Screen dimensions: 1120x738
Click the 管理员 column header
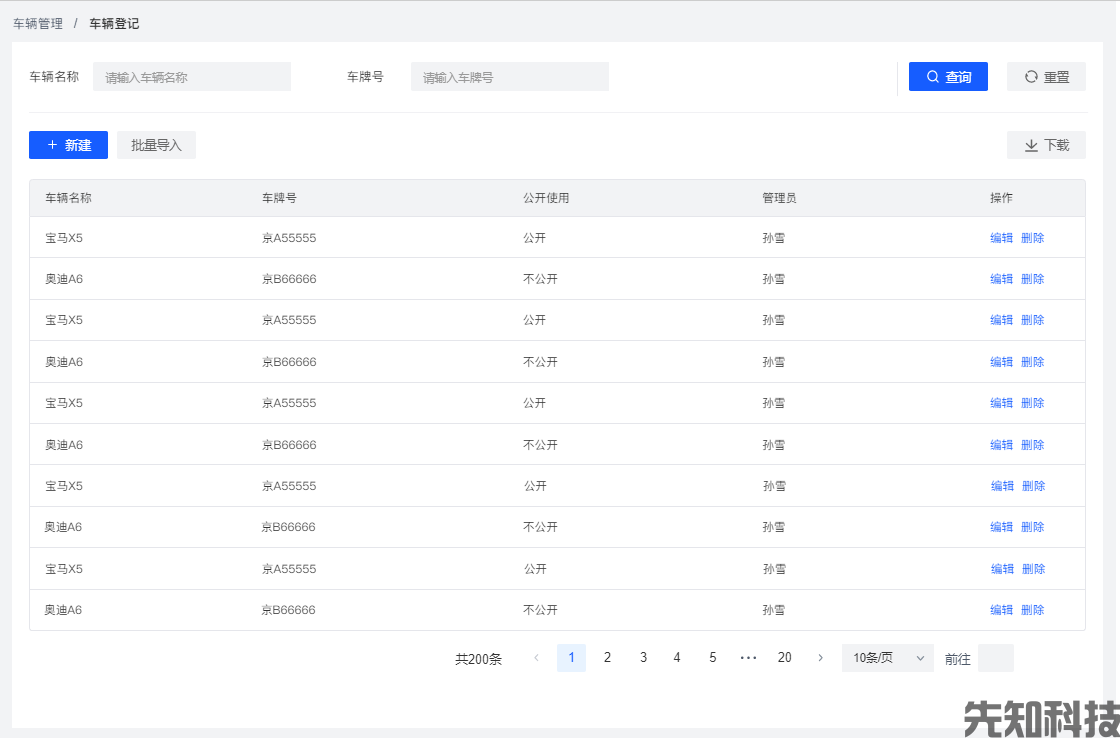click(779, 198)
